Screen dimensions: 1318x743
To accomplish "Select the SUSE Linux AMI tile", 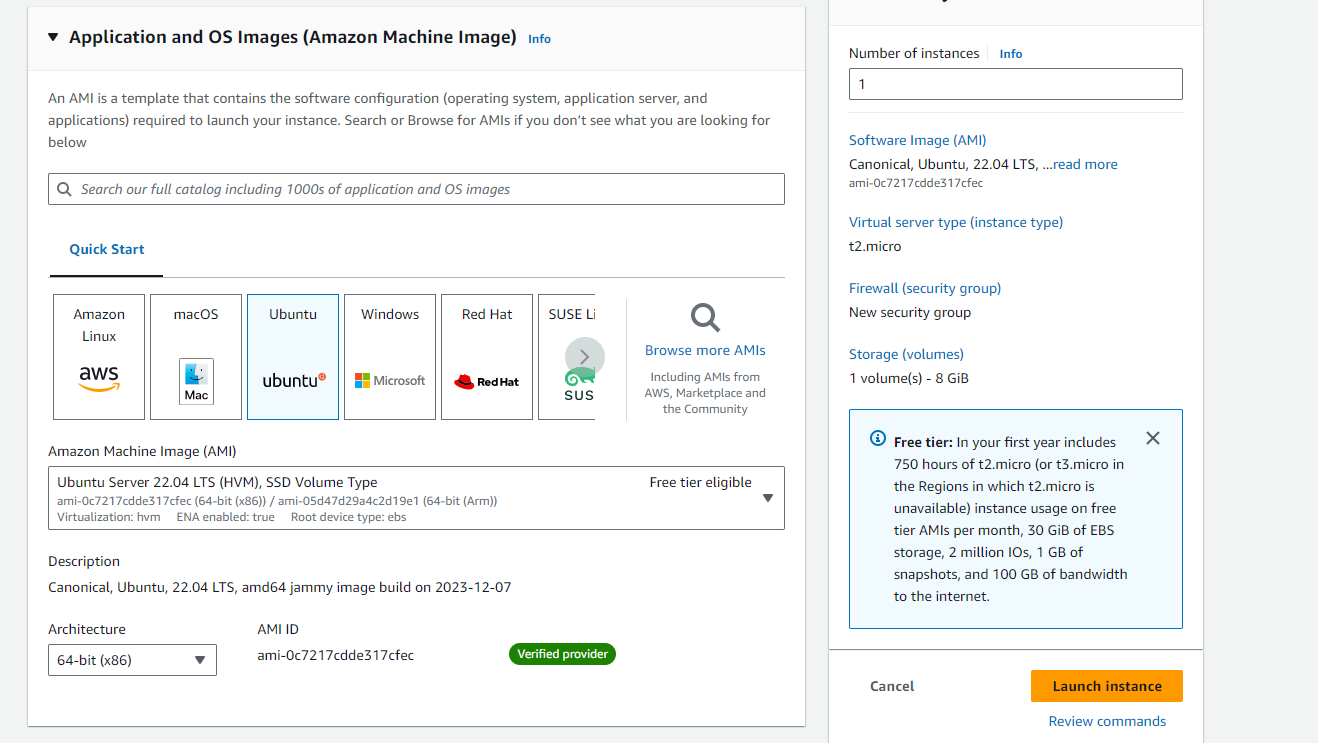I will coord(567,357).
